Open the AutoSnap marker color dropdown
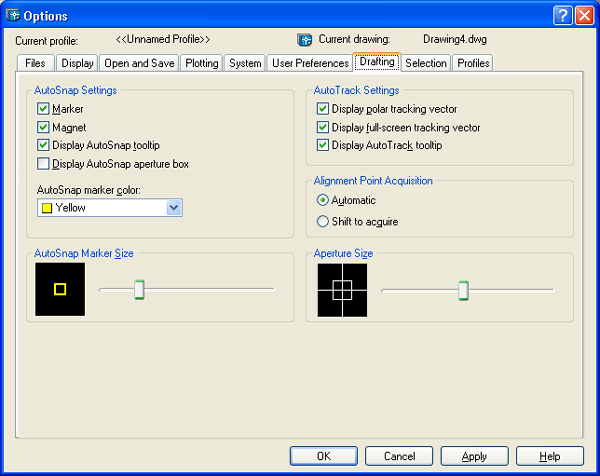 tap(174, 208)
